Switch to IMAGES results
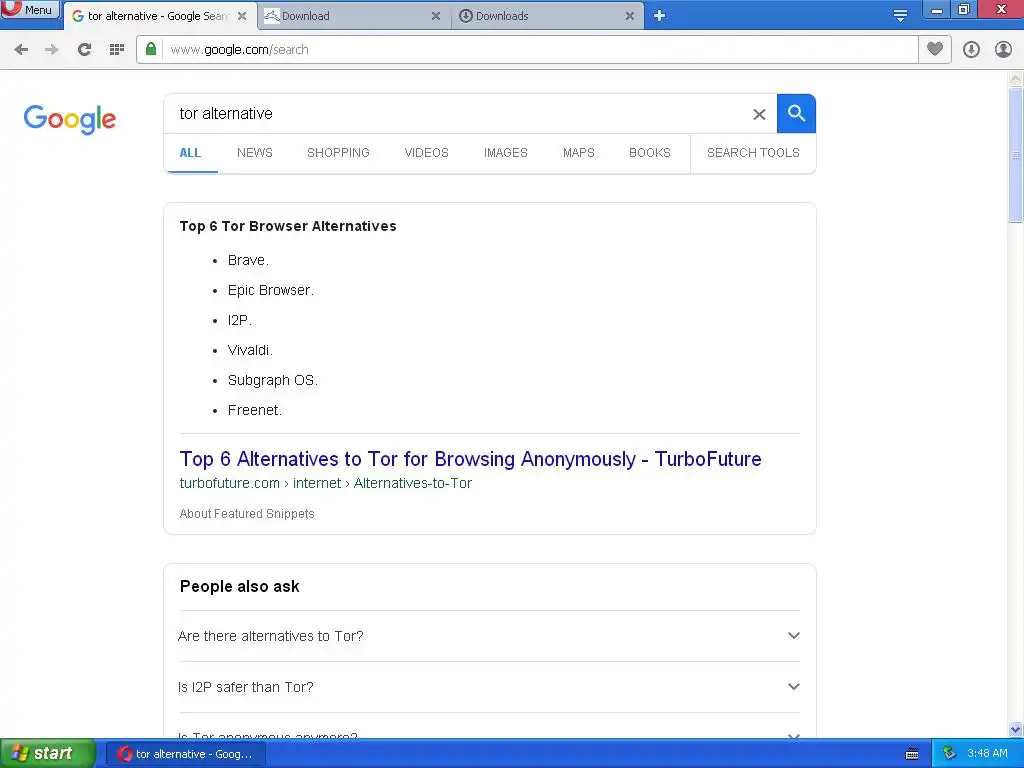This screenshot has height=768, width=1024. [505, 153]
